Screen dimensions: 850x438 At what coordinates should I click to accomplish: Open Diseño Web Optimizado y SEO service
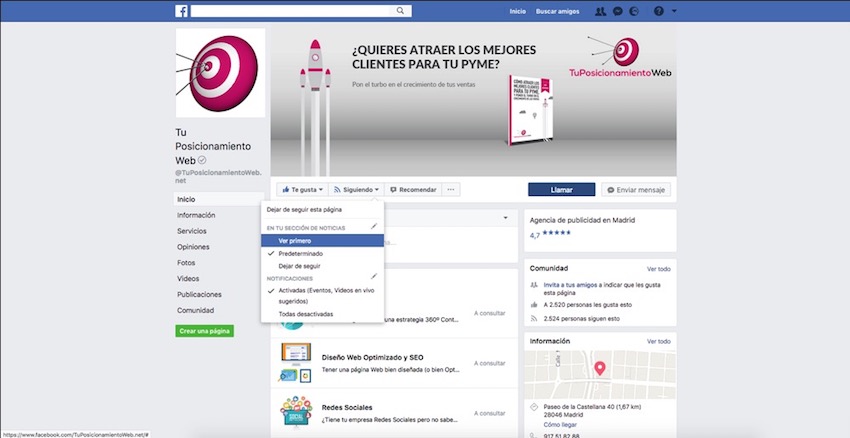click(372, 357)
